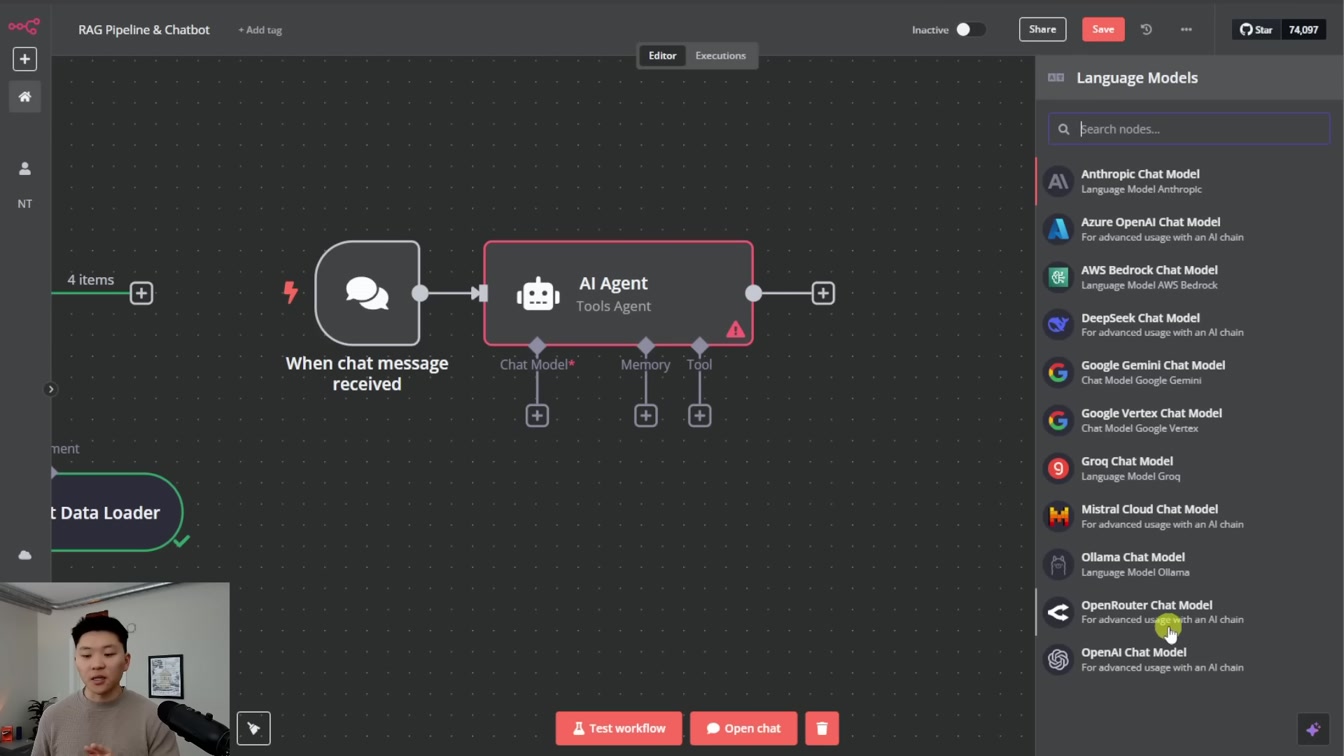Screen dimensions: 1344x756
Task: Choose OpenRouter Chat Model
Action: click(1189, 612)
